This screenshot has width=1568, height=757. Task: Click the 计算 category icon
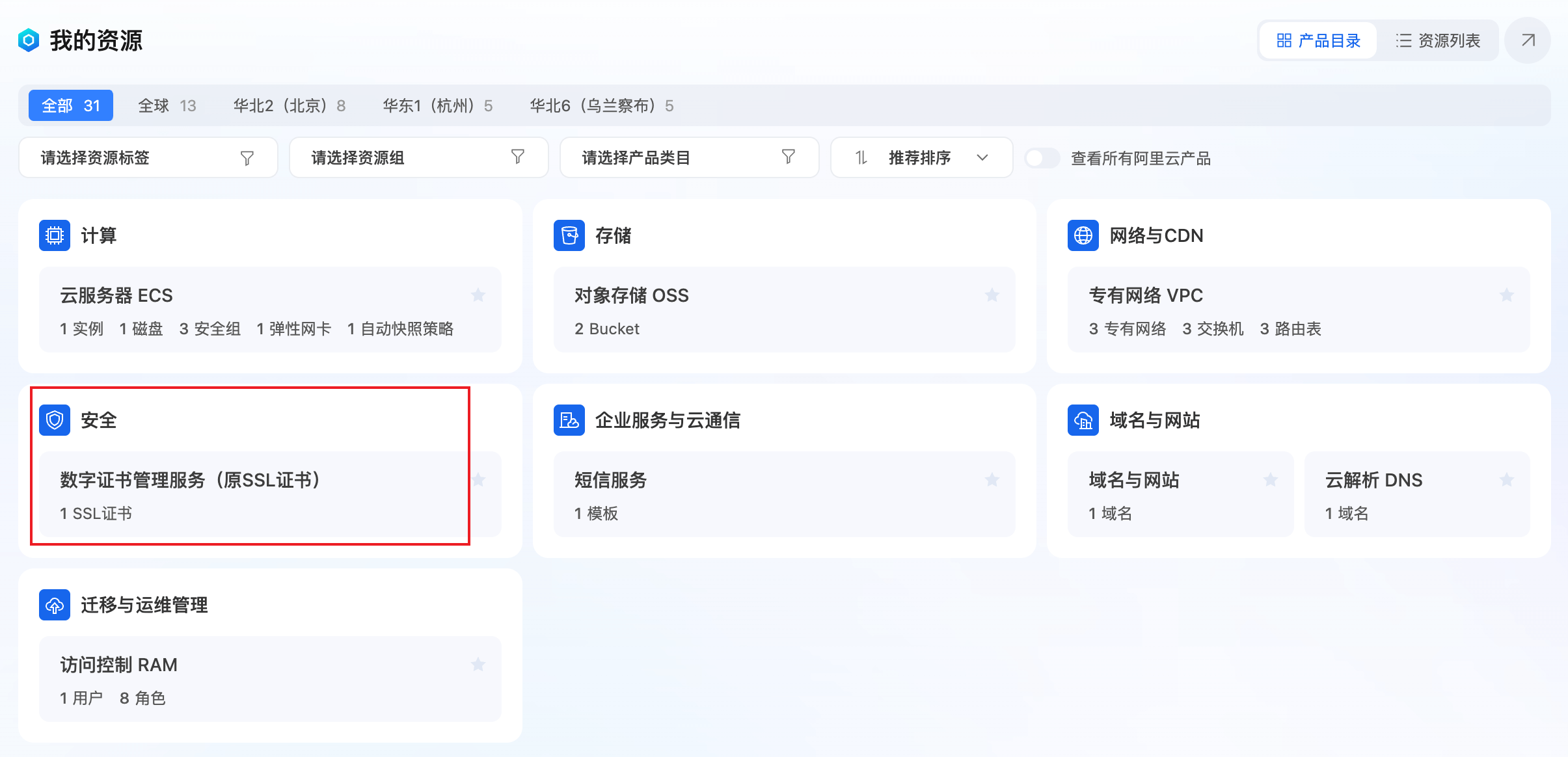(55, 235)
